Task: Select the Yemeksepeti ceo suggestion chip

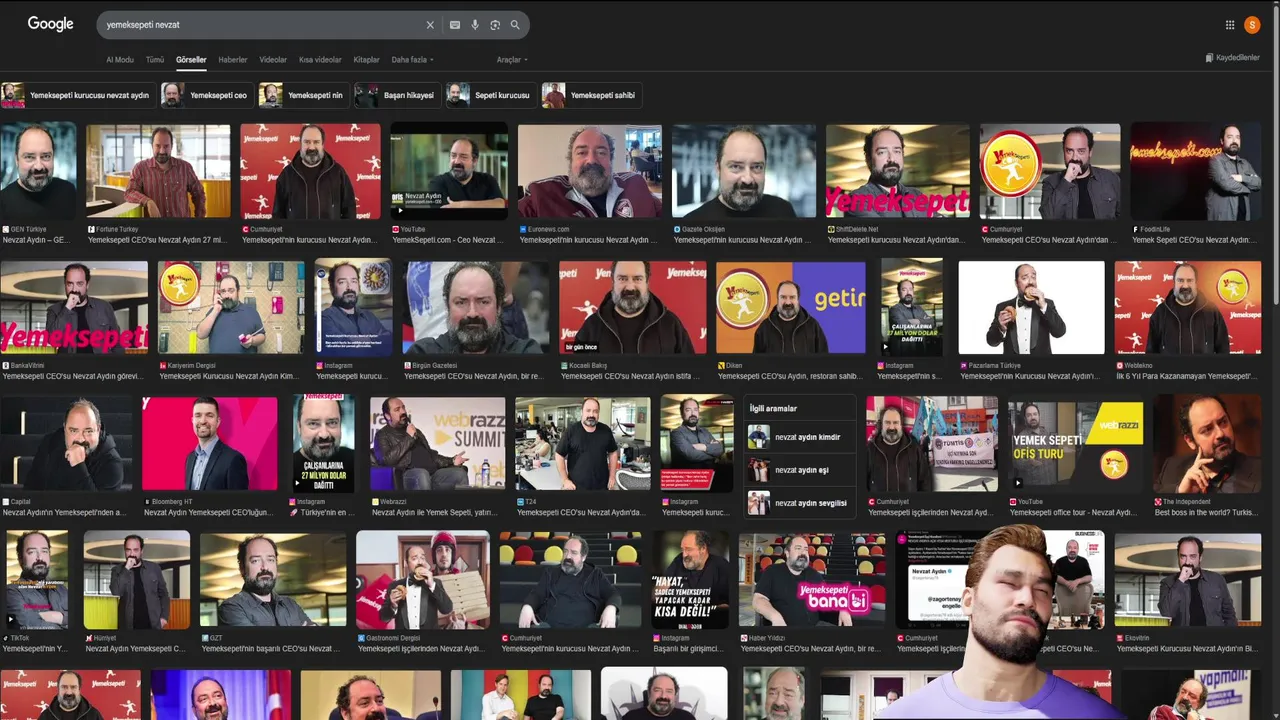Action: pyautogui.click(x=207, y=95)
